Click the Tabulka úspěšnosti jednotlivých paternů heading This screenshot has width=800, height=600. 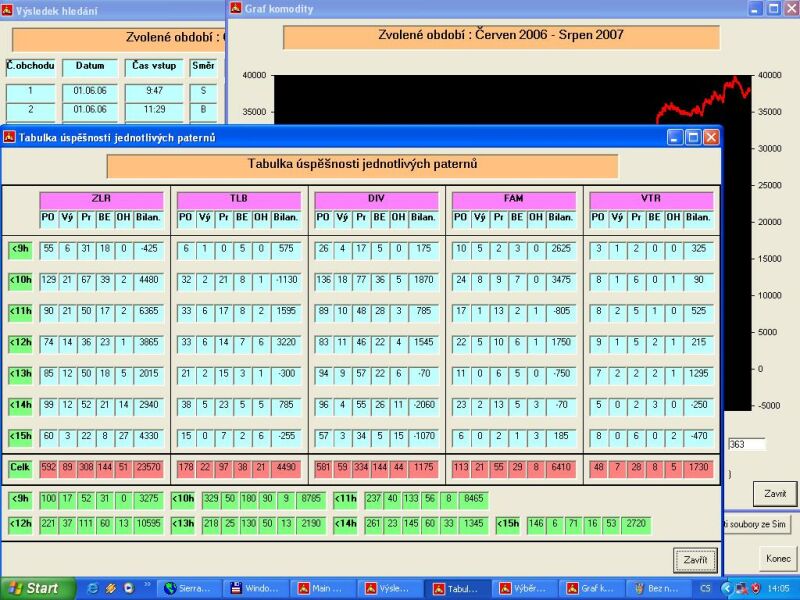[362, 165]
